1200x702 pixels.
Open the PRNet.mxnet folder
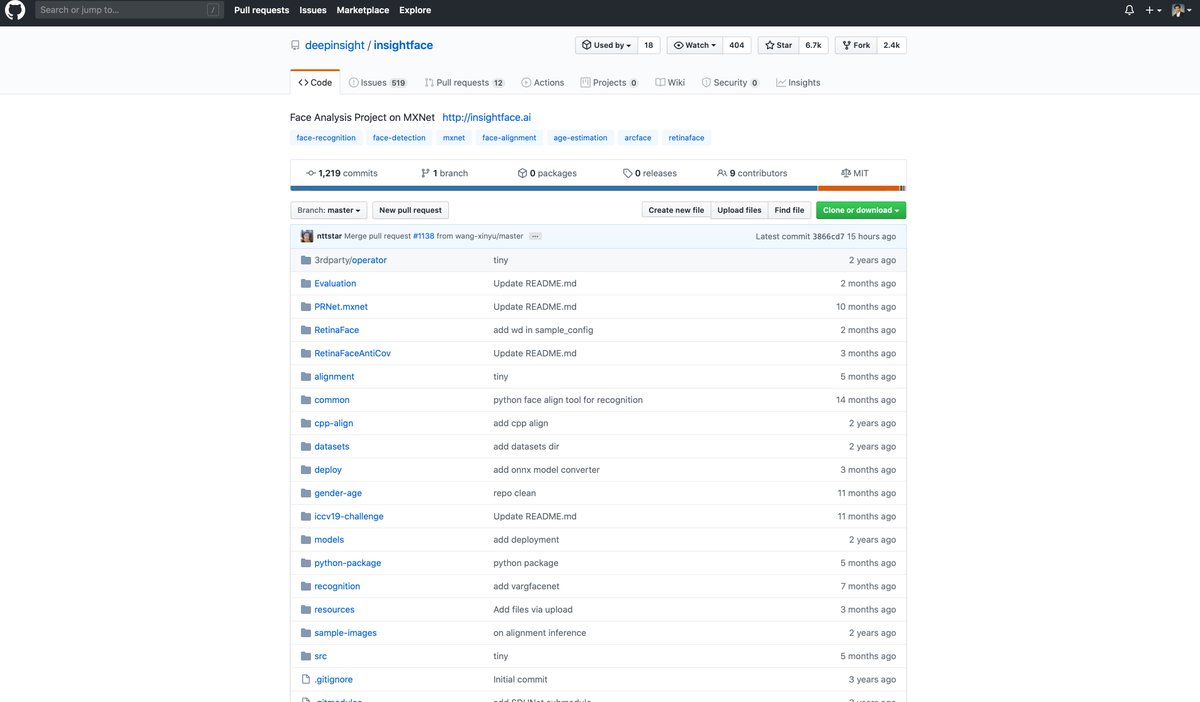(340, 307)
